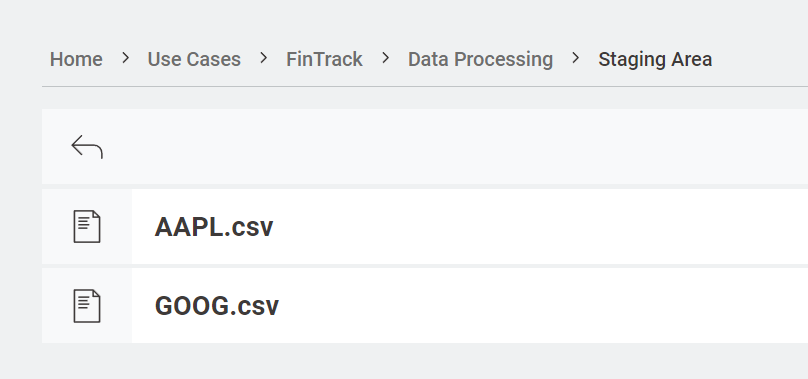The width and height of the screenshot is (808, 379).
Task: Click the chevron separator after Use Cases
Action: [x=263, y=58]
